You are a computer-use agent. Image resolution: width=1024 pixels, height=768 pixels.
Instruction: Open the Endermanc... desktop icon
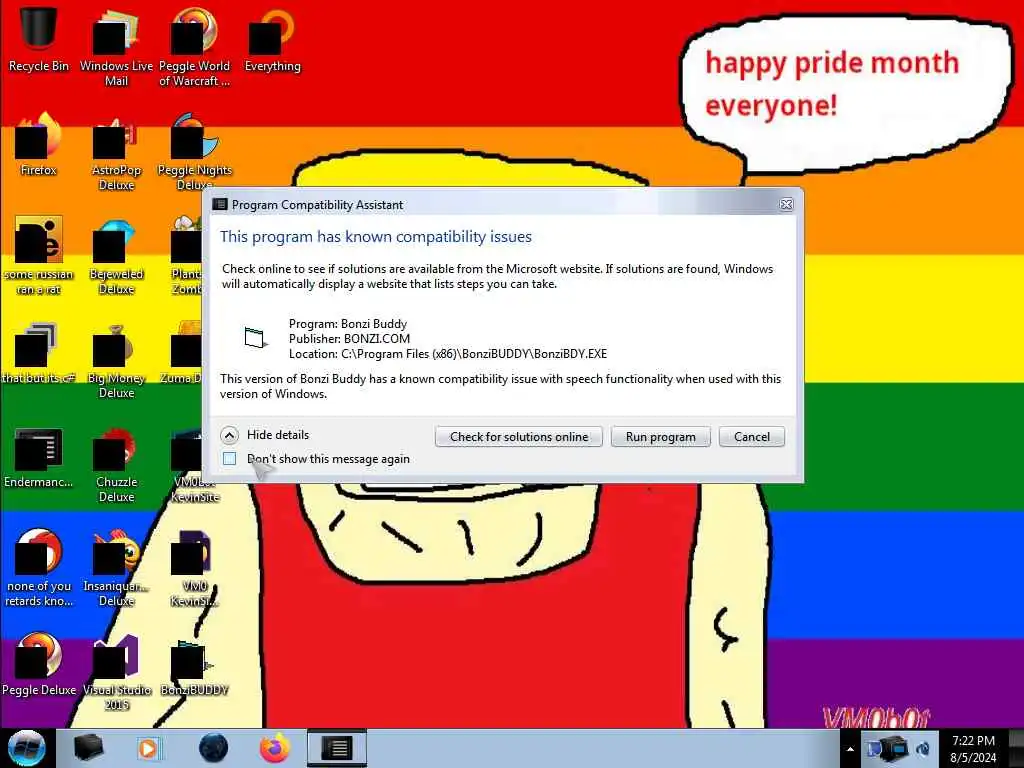[39, 457]
